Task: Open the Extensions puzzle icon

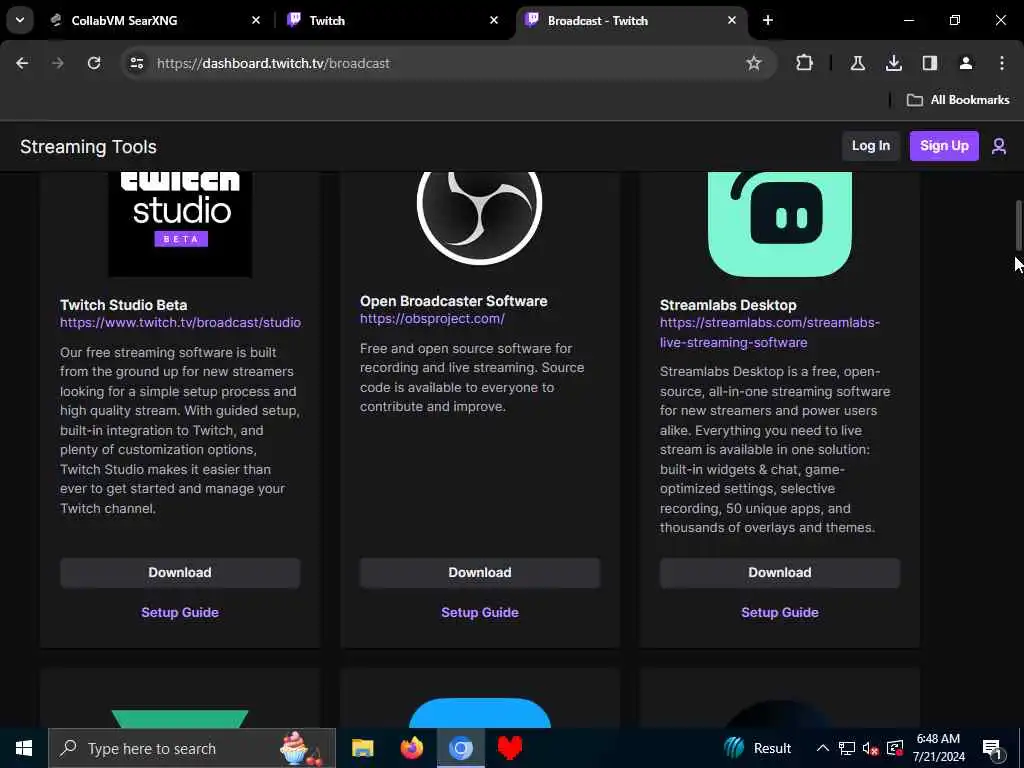Action: click(x=805, y=63)
